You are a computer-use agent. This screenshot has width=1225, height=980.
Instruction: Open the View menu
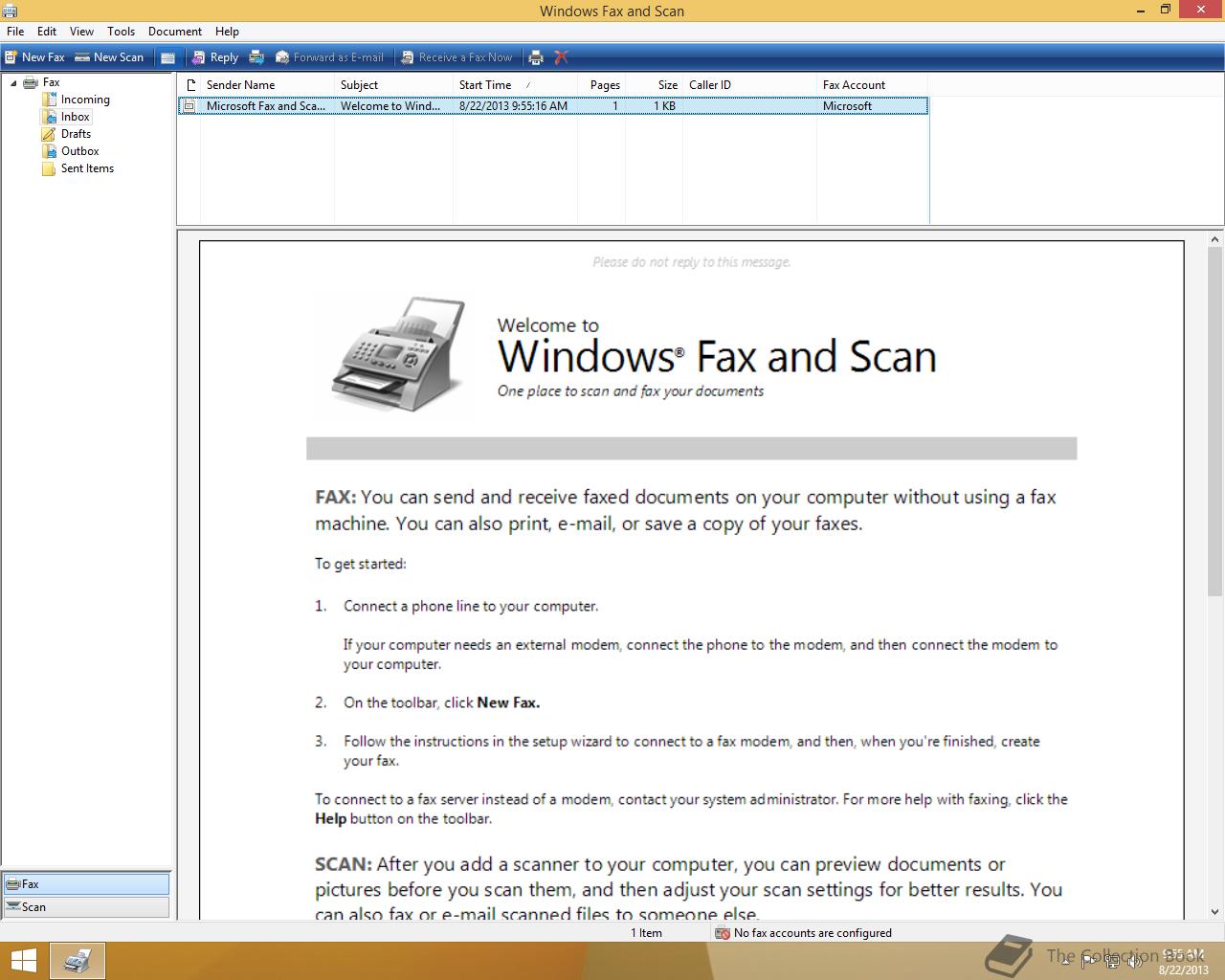(x=81, y=32)
